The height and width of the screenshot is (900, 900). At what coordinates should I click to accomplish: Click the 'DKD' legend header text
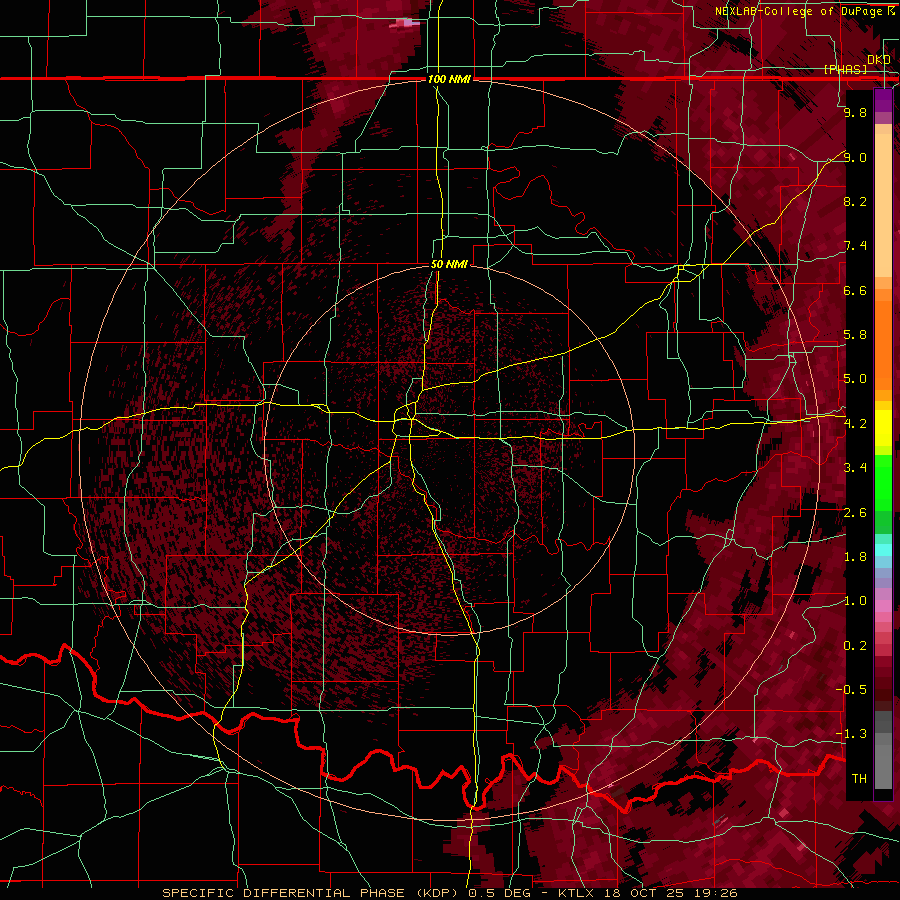click(879, 60)
